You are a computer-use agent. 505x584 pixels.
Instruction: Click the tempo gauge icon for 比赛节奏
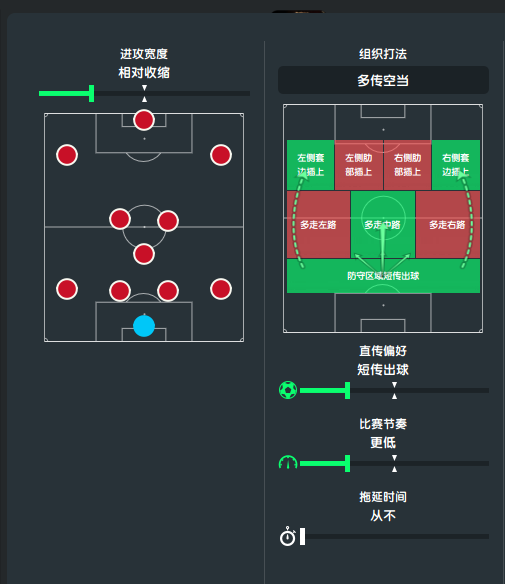(288, 462)
